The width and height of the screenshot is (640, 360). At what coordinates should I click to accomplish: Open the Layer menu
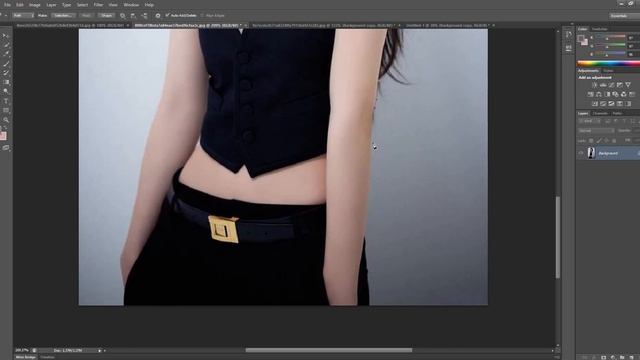pos(51,5)
